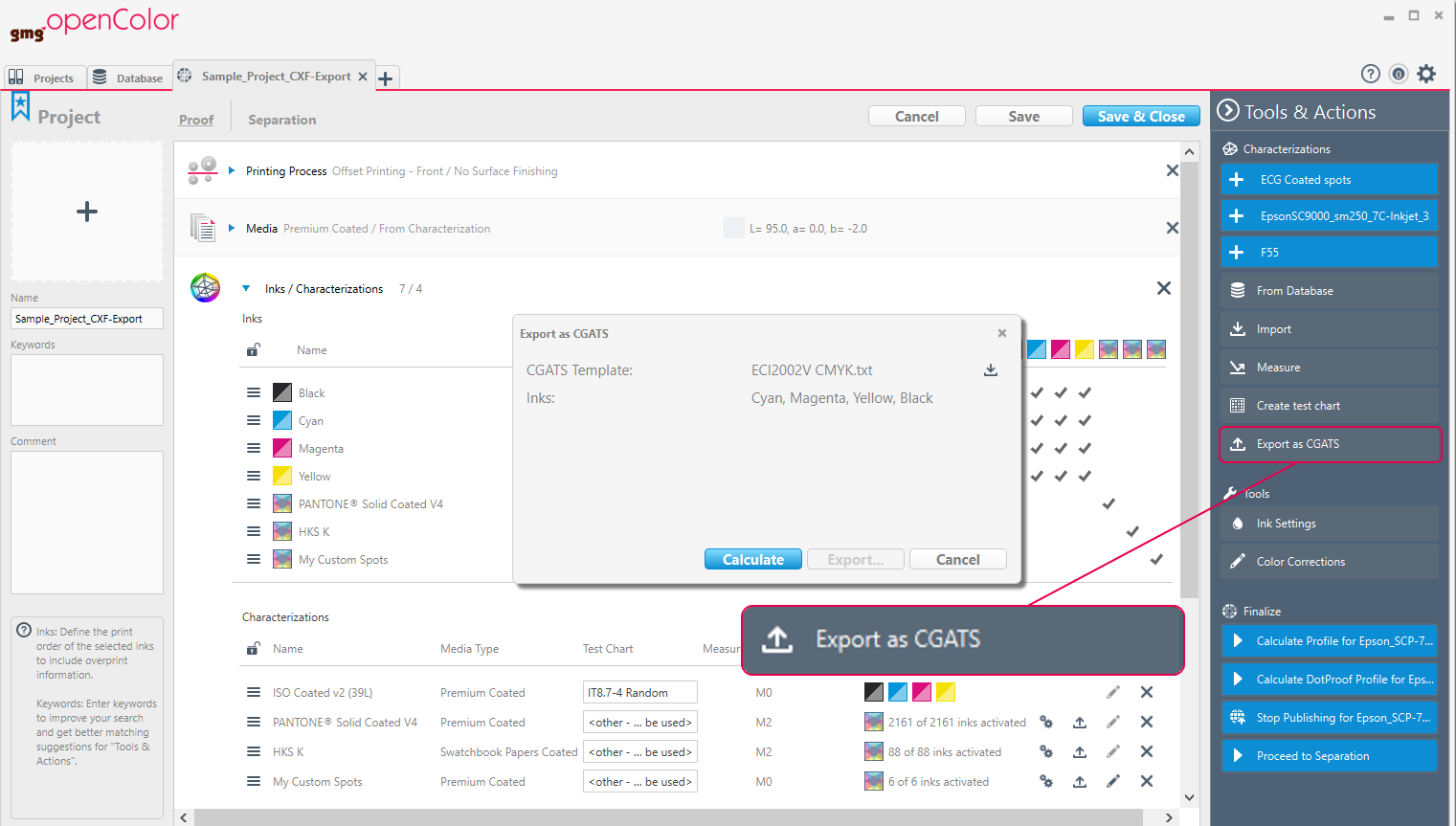
Task: Click the Comment text area
Action: [x=87, y=523]
